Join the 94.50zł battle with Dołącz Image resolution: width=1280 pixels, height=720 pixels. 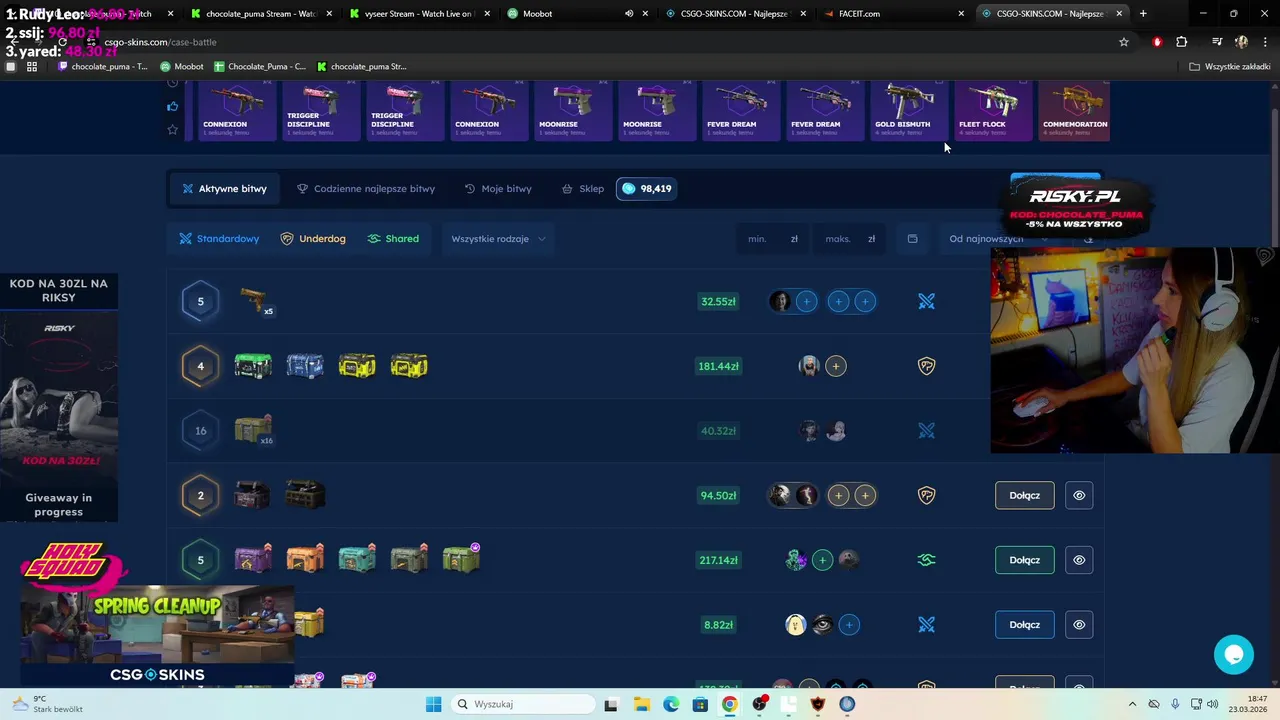pos(1025,495)
